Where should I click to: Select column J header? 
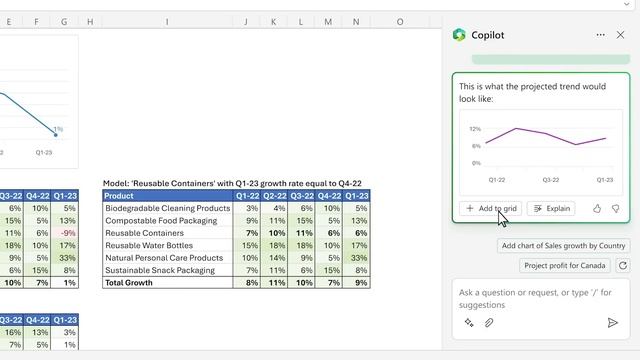click(x=246, y=22)
